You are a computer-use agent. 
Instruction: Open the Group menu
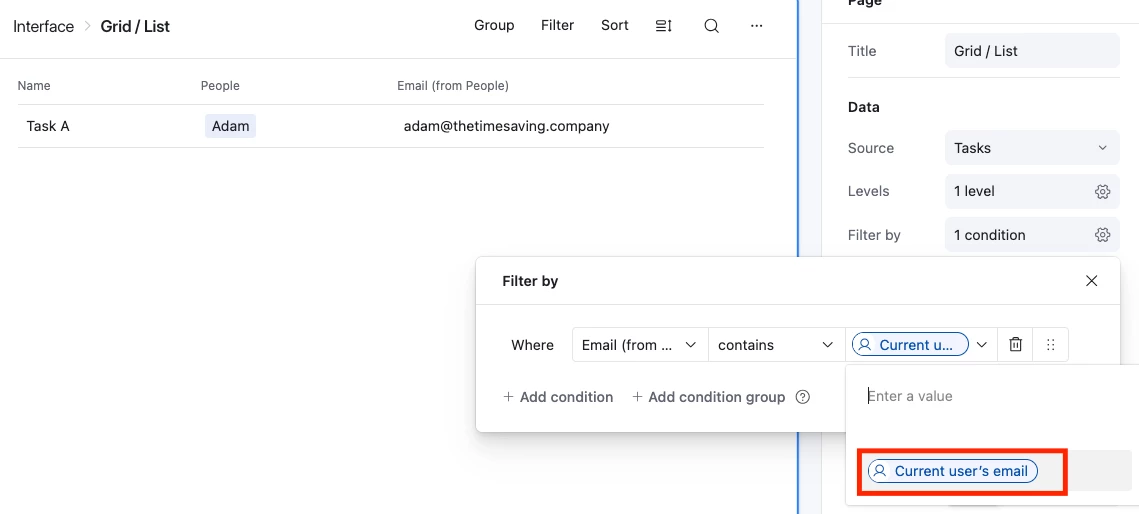tap(494, 25)
